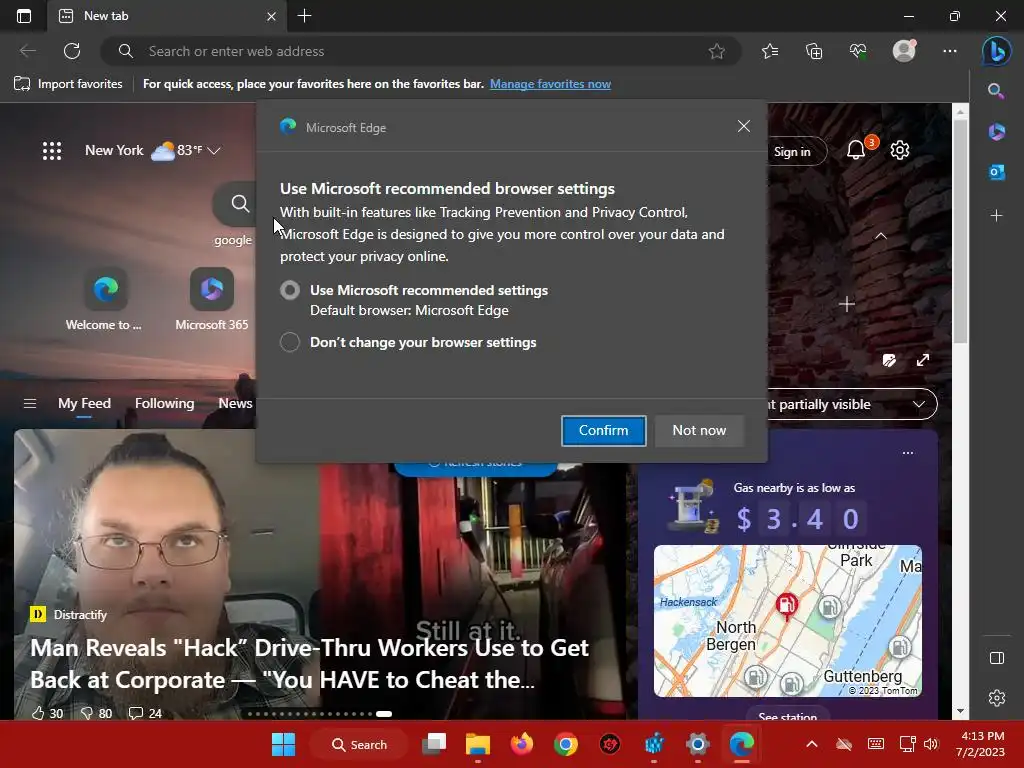The width and height of the screenshot is (1024, 768).
Task: Select Don't change your browser settings radio
Action: tap(290, 342)
